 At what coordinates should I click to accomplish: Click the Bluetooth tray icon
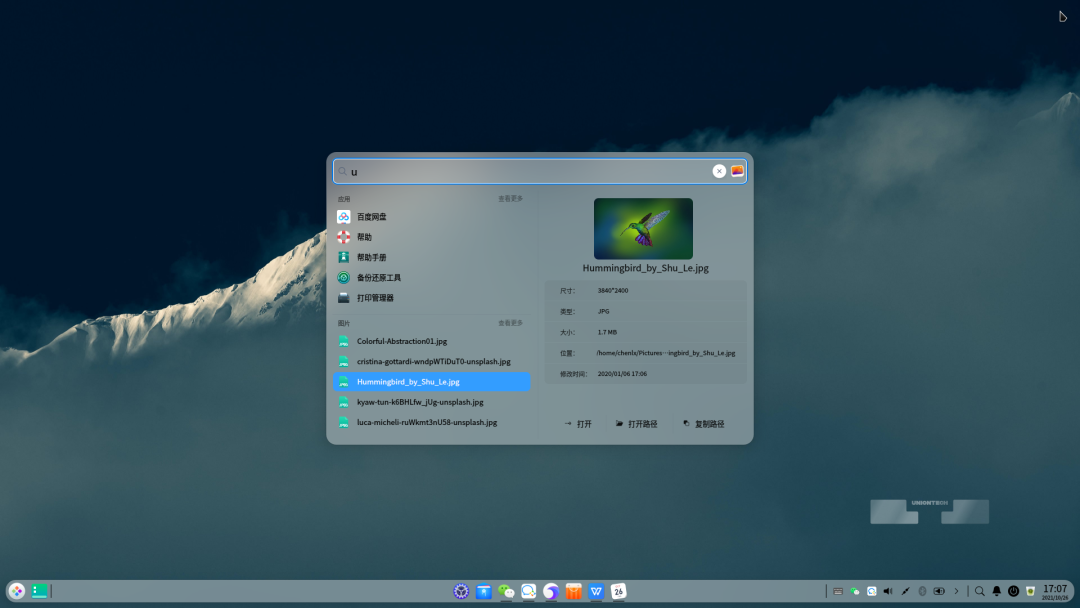click(x=922, y=591)
